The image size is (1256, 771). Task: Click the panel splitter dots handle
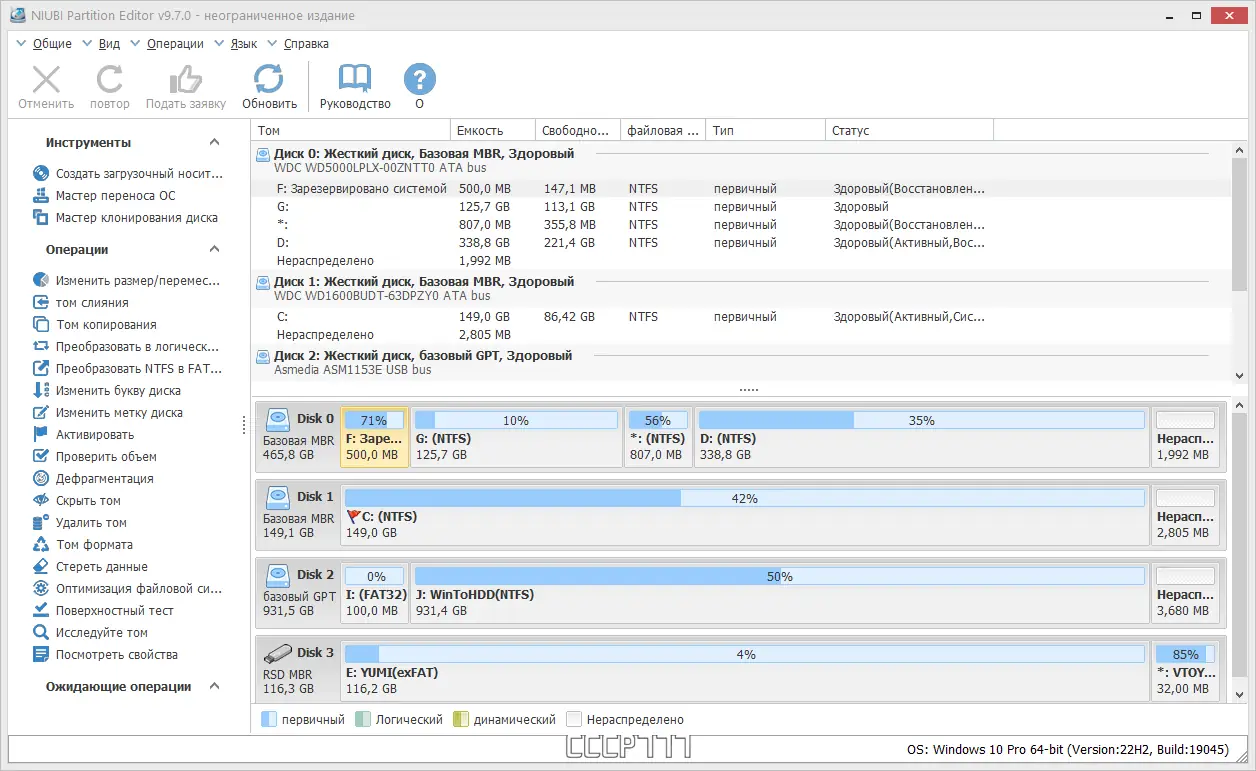(748, 389)
